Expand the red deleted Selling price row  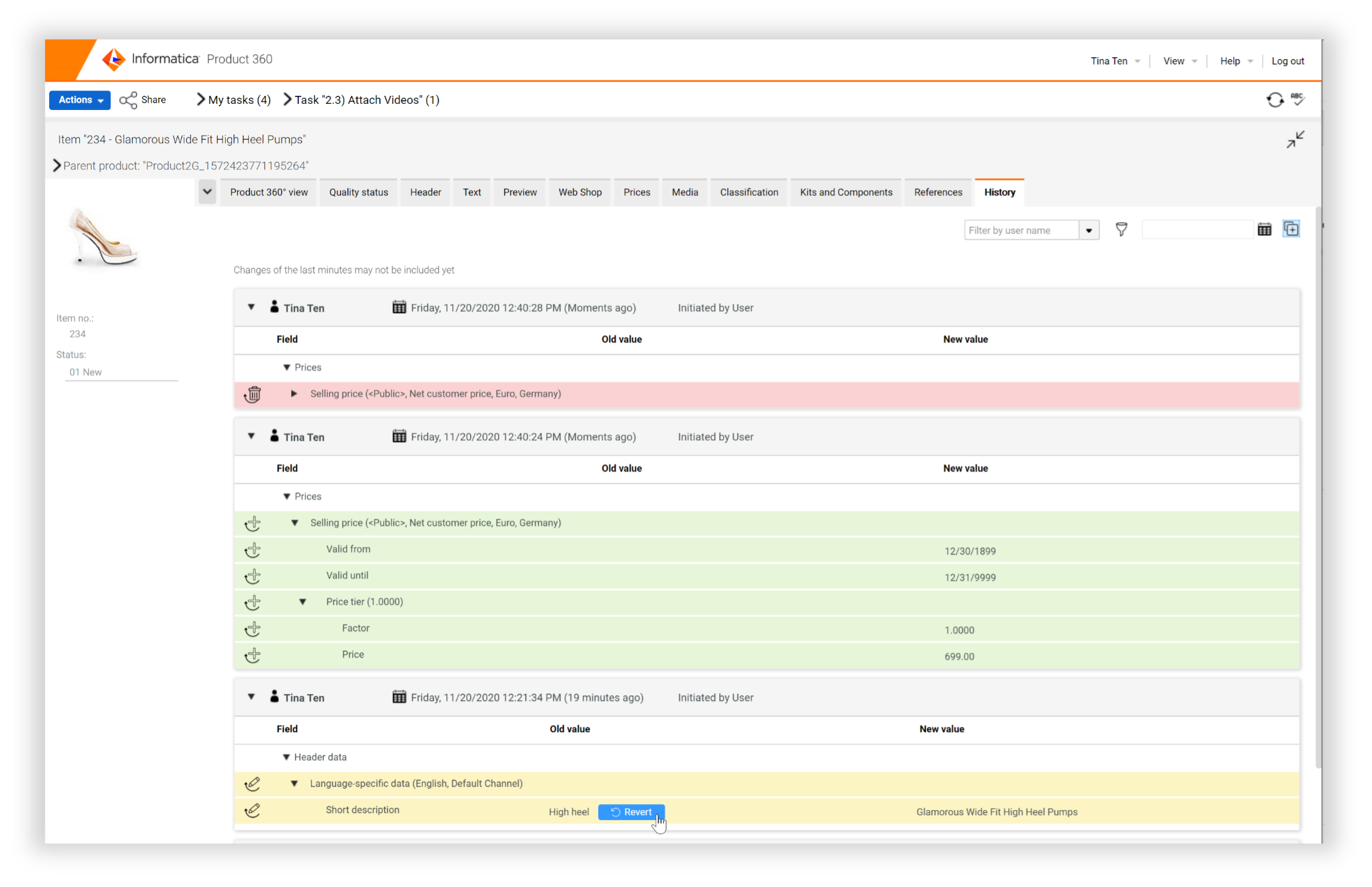(294, 394)
